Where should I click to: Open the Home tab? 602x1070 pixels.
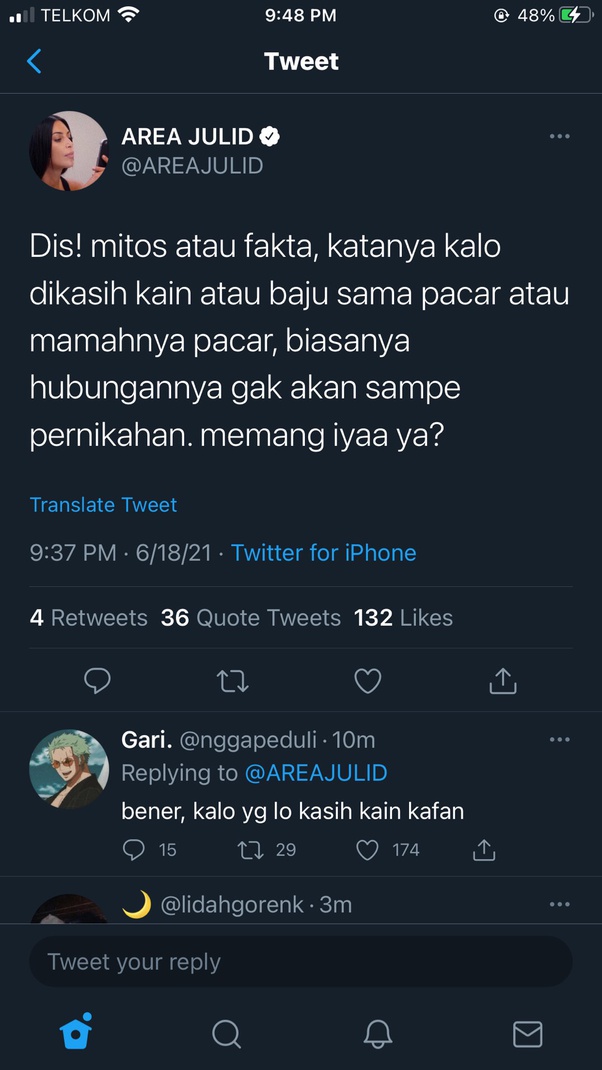pyautogui.click(x=76, y=1032)
